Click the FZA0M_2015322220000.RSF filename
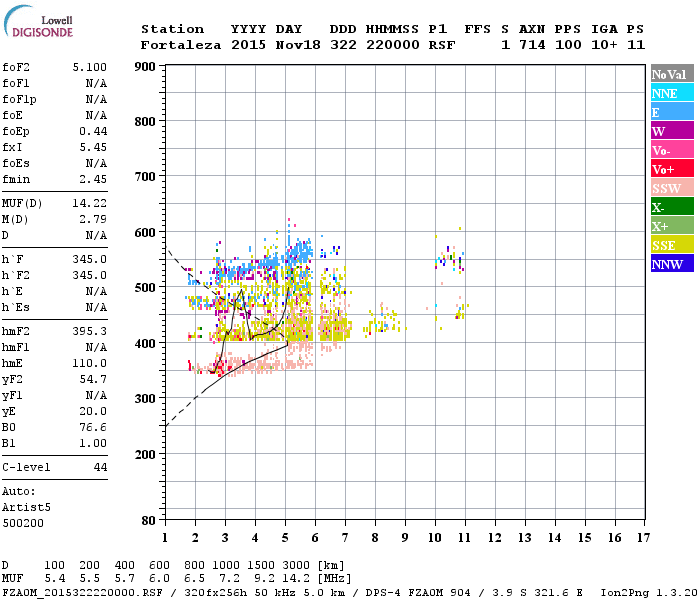The width and height of the screenshot is (700, 600). [82, 593]
